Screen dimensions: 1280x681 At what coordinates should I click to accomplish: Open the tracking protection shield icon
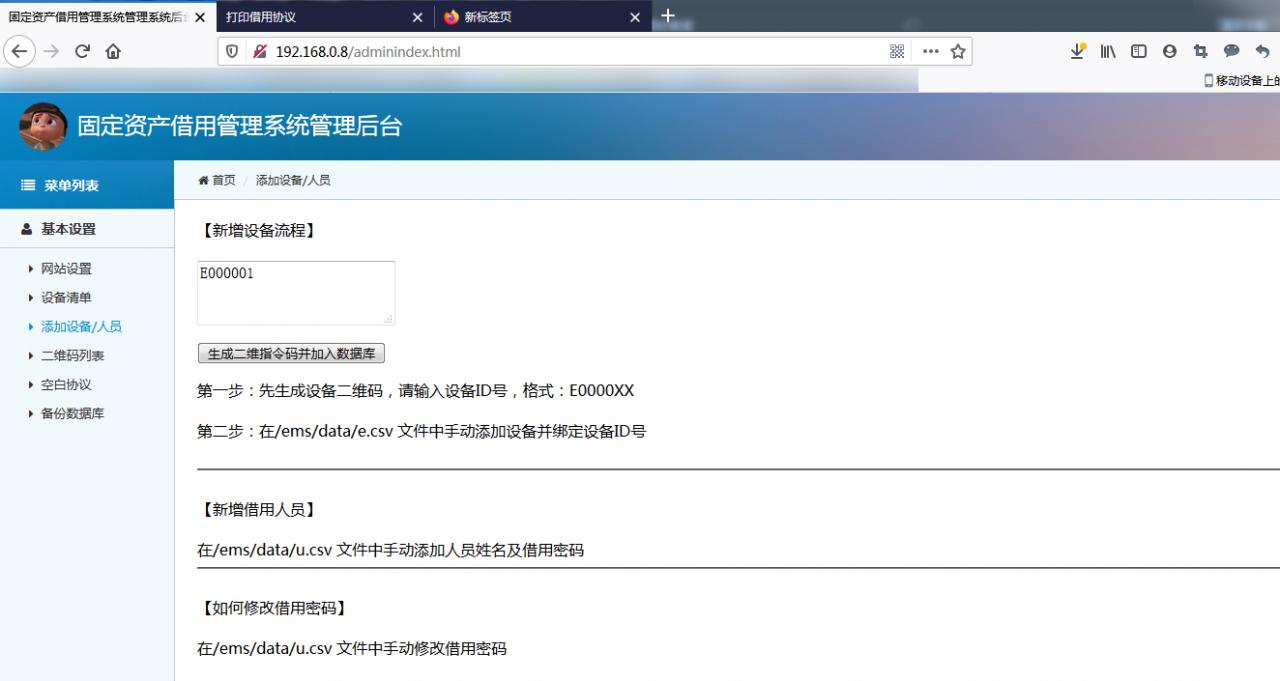tap(233, 51)
